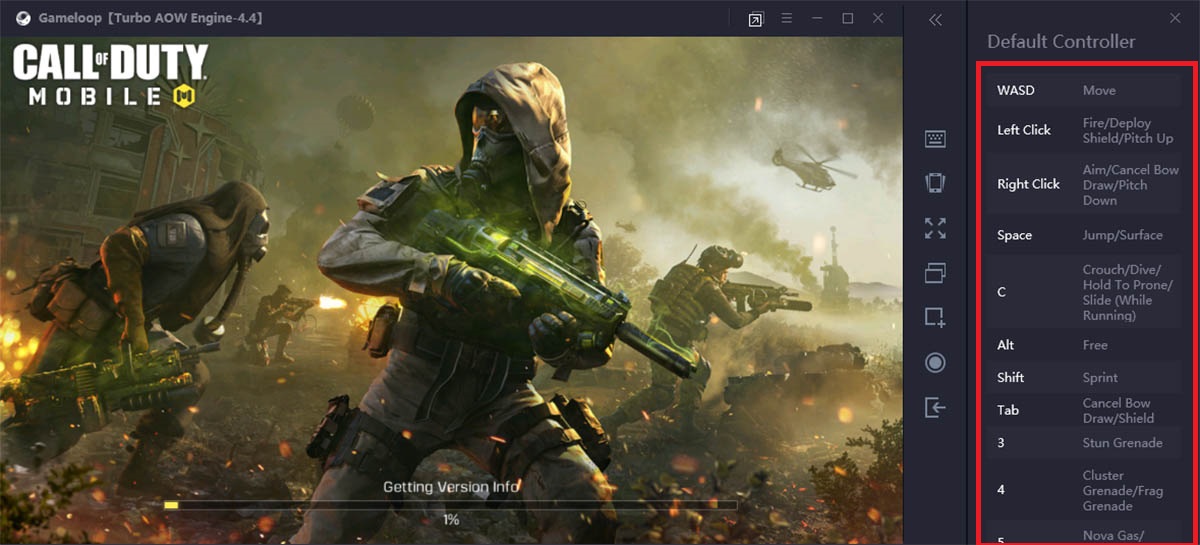1200x545 pixels.
Task: Click the rotate screen icon in the sidebar
Action: click(x=935, y=183)
